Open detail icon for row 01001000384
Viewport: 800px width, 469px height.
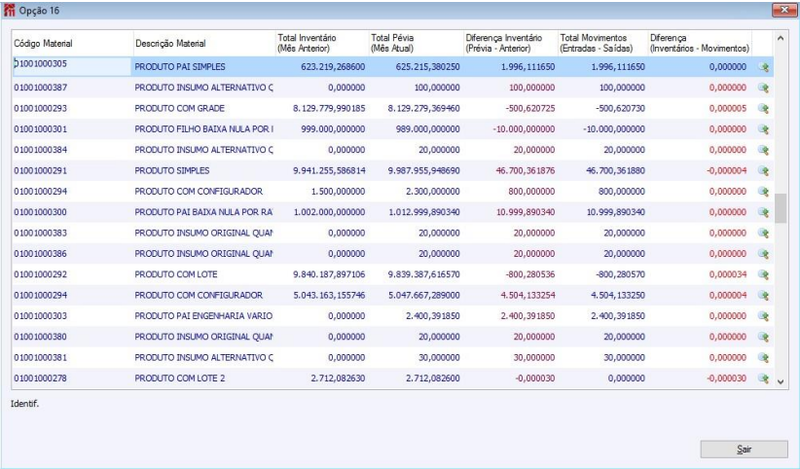click(x=763, y=150)
